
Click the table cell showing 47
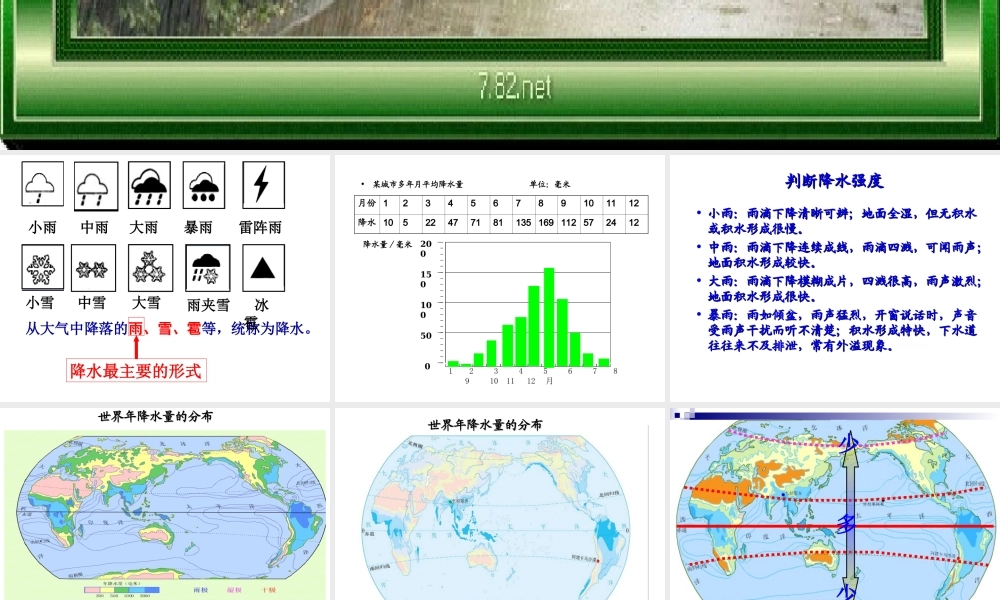pyautogui.click(x=455, y=223)
